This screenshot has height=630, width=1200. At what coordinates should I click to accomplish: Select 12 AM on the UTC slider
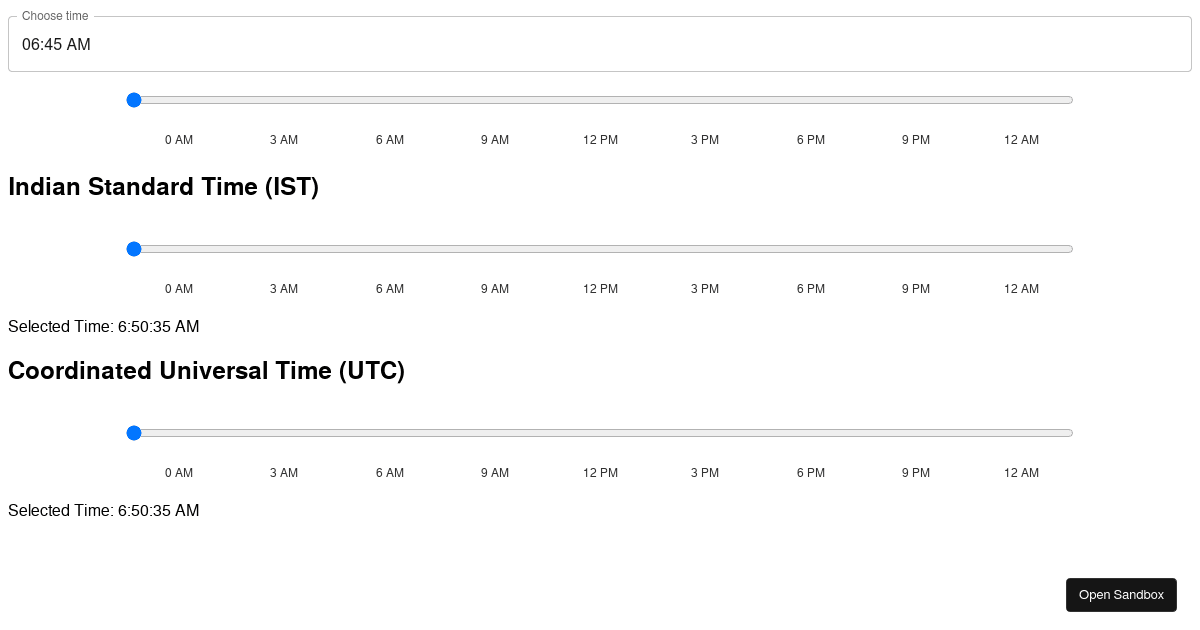(x=1021, y=433)
